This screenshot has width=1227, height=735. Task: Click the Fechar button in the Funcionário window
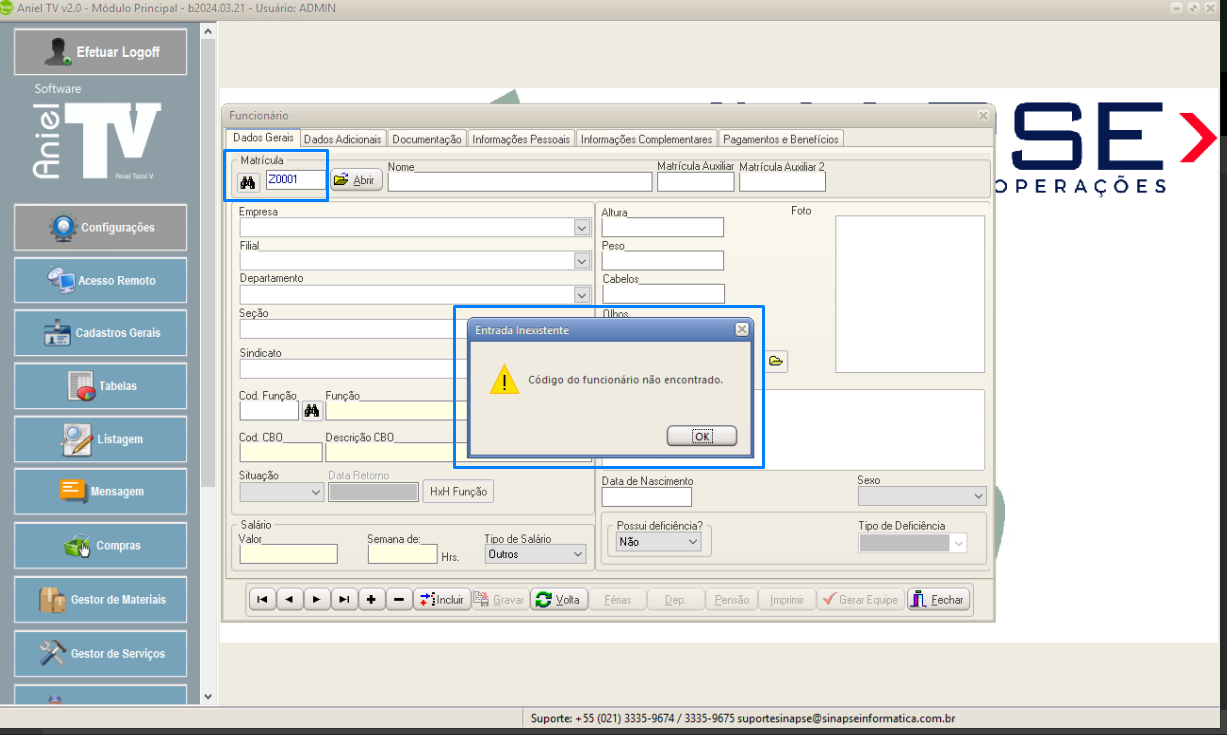937,600
